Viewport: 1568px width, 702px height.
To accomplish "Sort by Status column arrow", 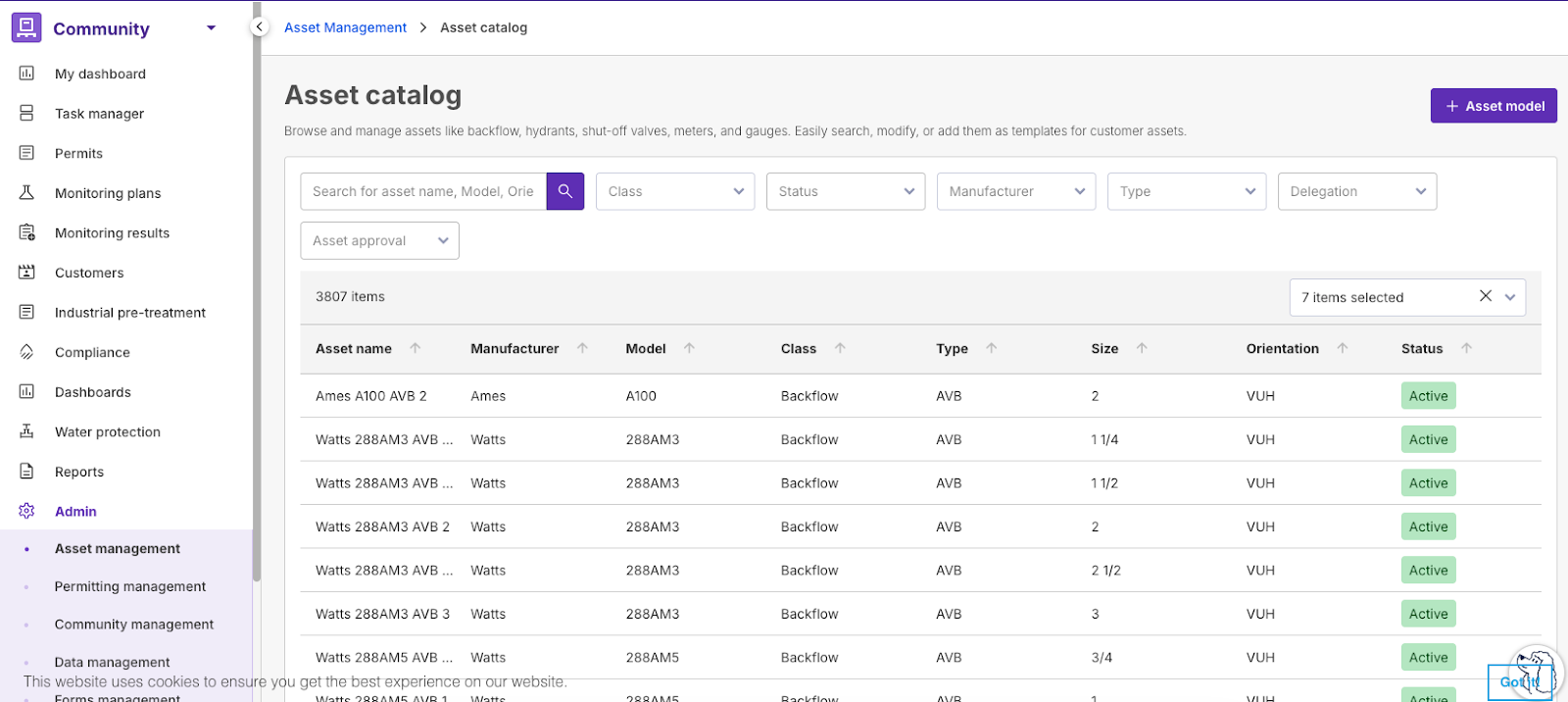I will 1466,348.
